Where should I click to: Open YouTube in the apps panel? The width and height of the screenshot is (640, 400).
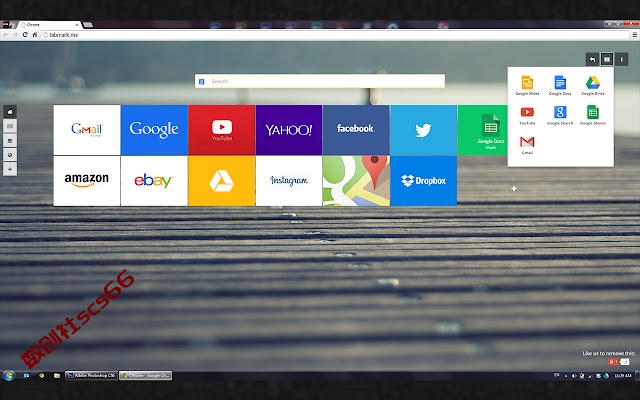click(x=527, y=115)
